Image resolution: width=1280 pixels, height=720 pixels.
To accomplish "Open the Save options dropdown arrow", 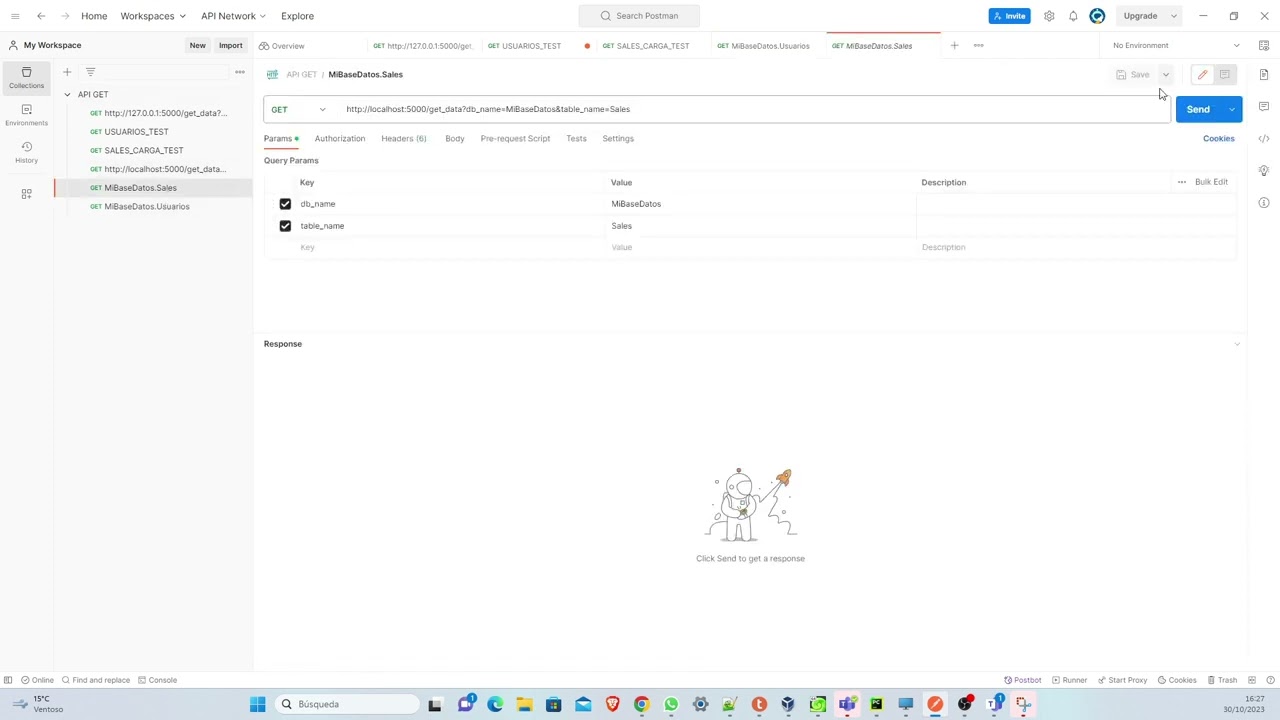I will point(1165,74).
